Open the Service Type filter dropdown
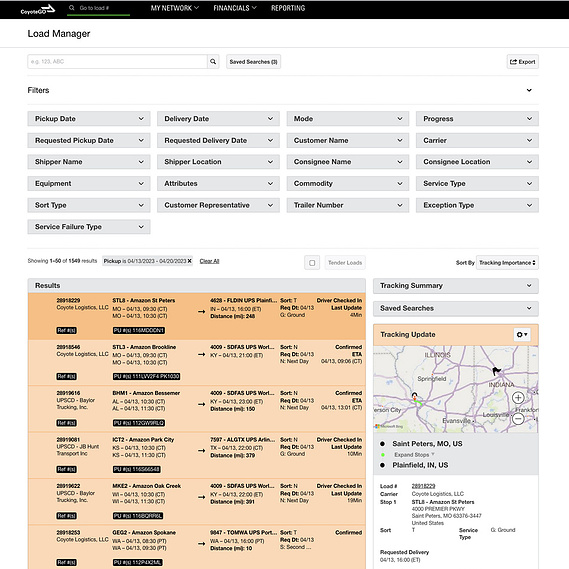Image resolution: width=569 pixels, height=569 pixels. 477,184
